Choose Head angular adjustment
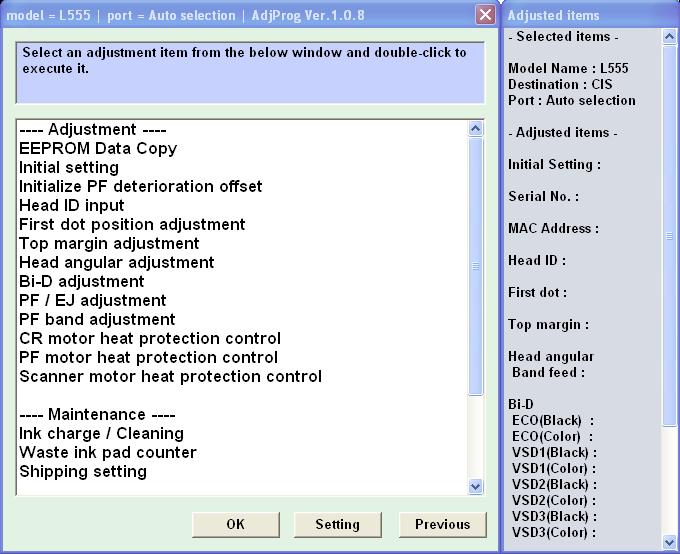The image size is (680, 554). tap(117, 262)
